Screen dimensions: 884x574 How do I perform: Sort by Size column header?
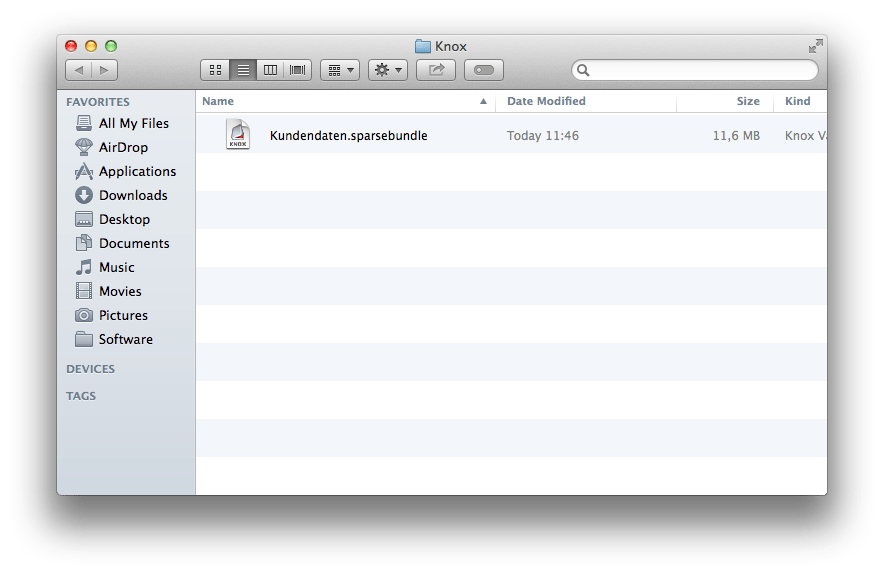[x=725, y=101]
